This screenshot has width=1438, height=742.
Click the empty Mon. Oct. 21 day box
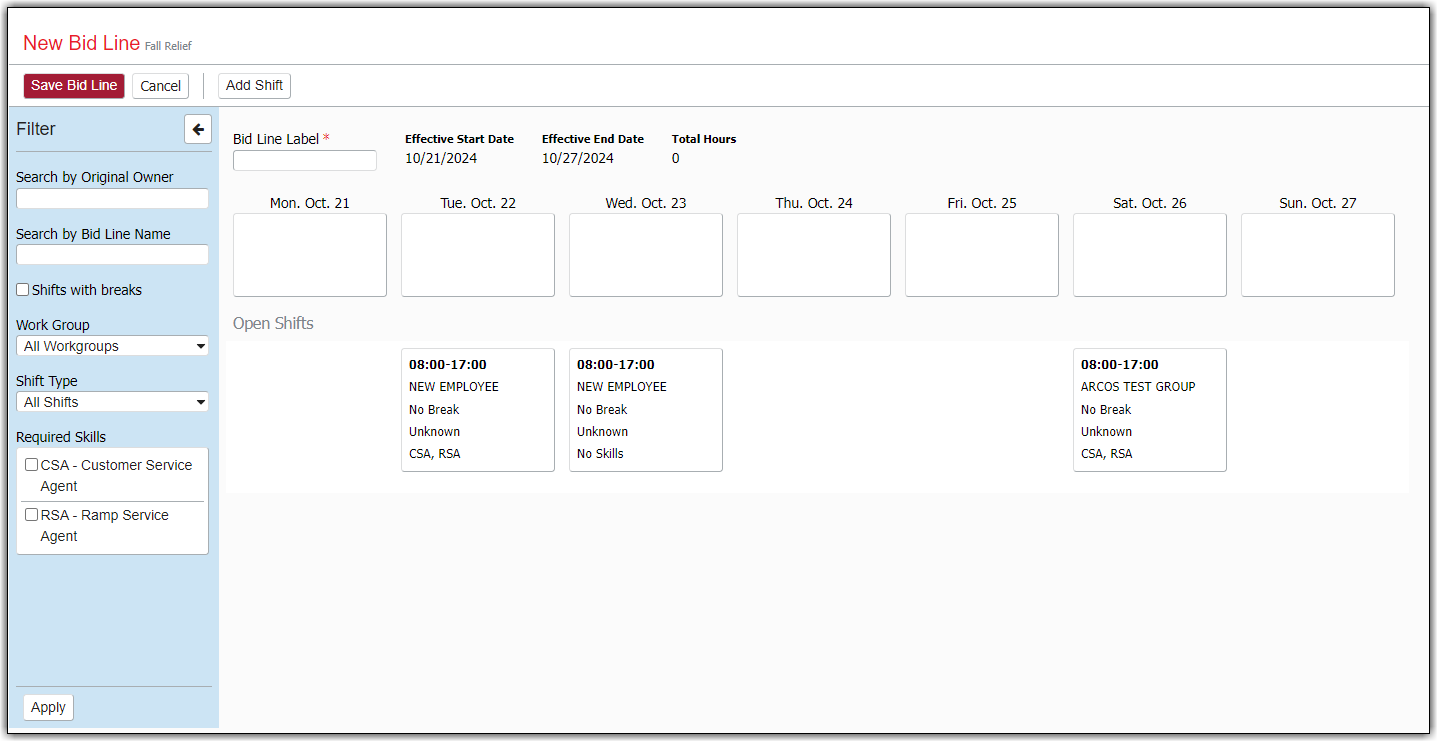tap(310, 255)
